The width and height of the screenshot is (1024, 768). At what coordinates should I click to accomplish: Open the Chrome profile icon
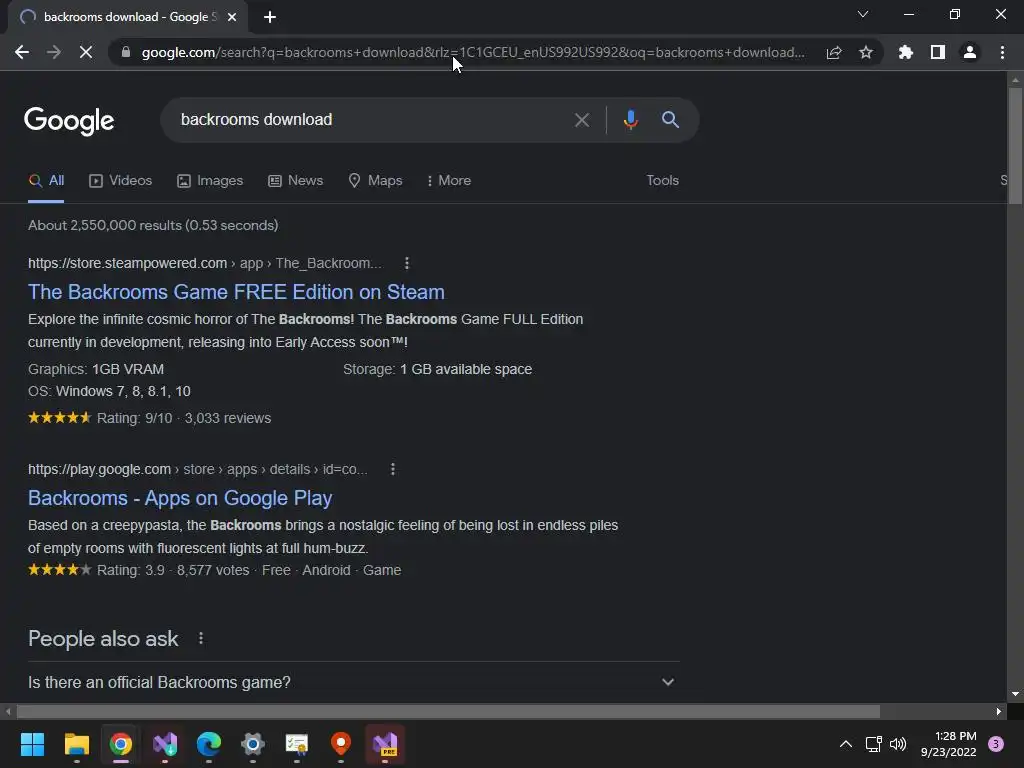click(x=970, y=52)
